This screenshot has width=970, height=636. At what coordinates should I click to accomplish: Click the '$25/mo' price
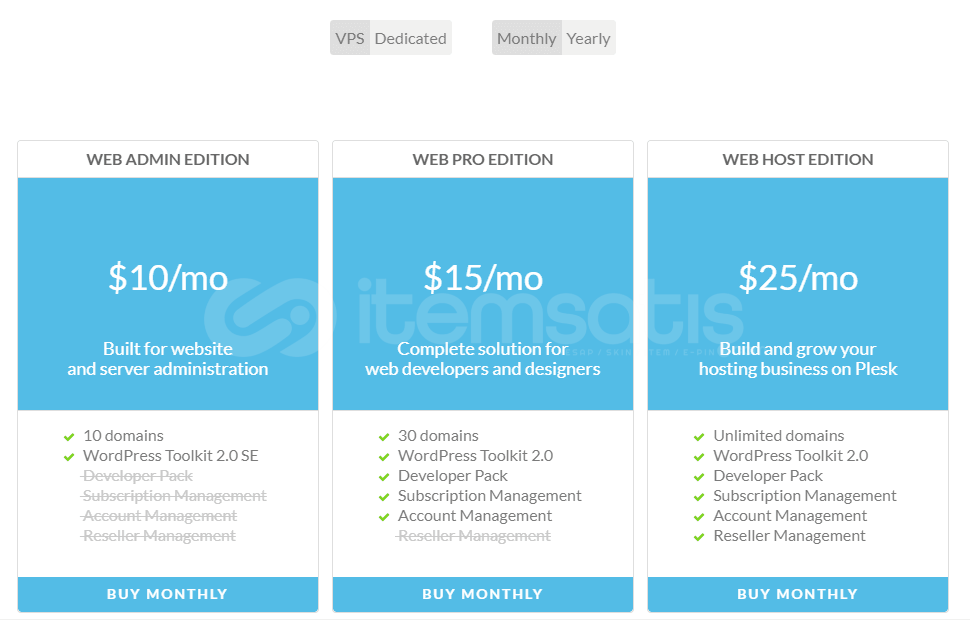(798, 277)
